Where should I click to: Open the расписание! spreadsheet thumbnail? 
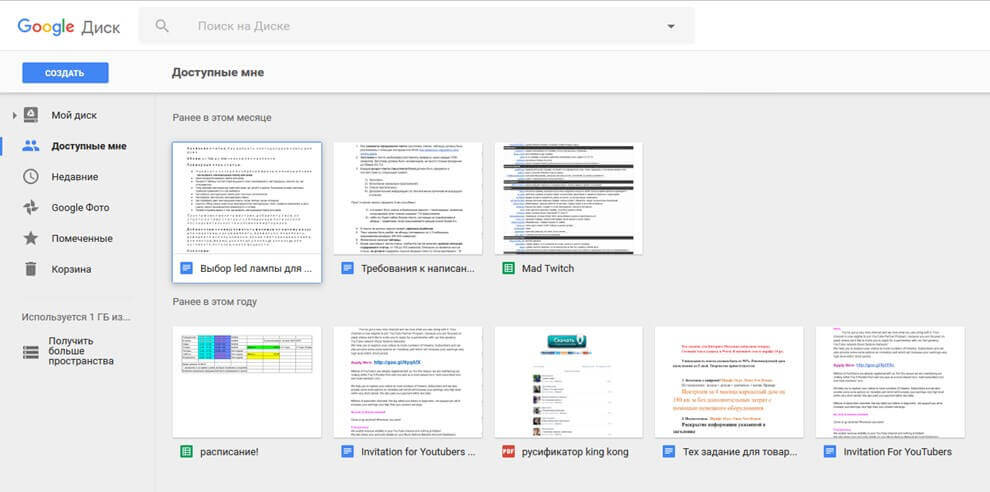point(247,381)
